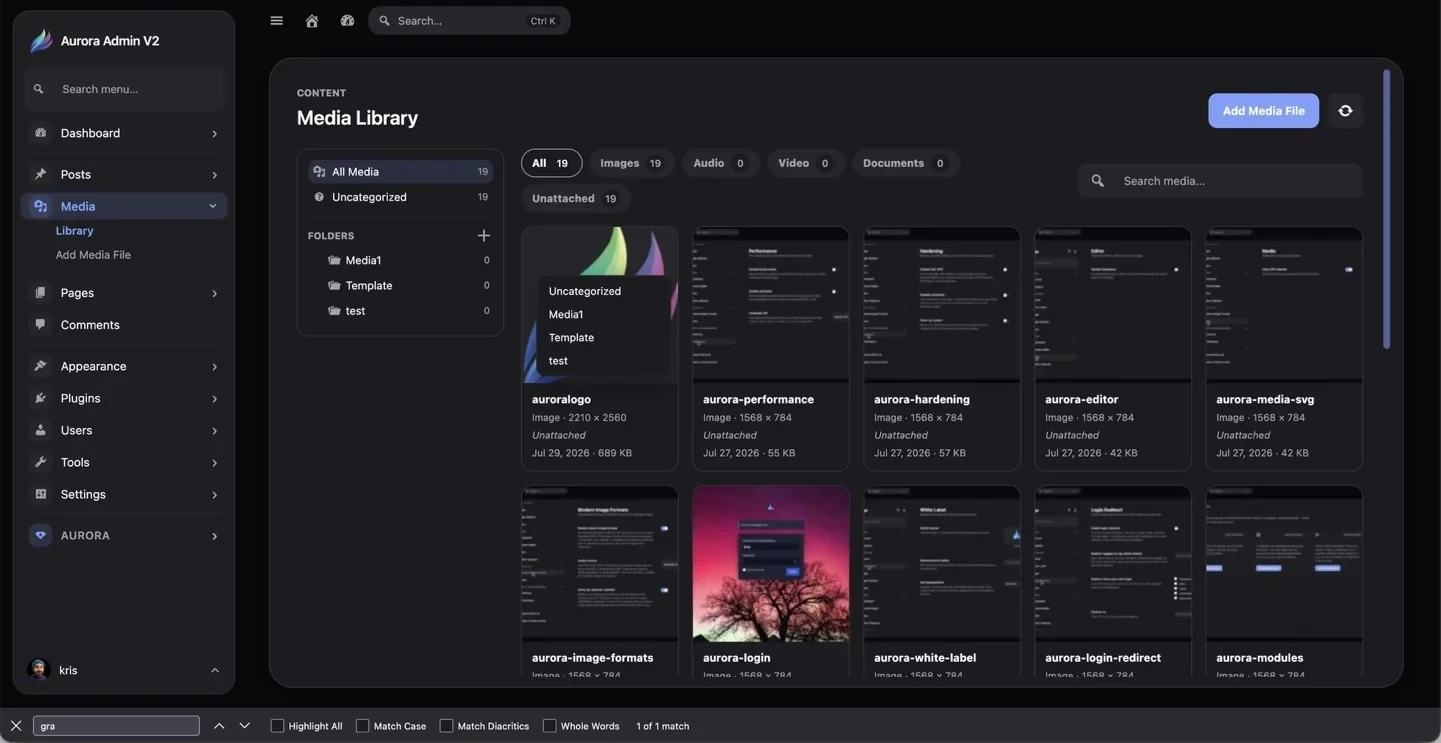Expand the Tools menu chevron

pyautogui.click(x=214, y=463)
